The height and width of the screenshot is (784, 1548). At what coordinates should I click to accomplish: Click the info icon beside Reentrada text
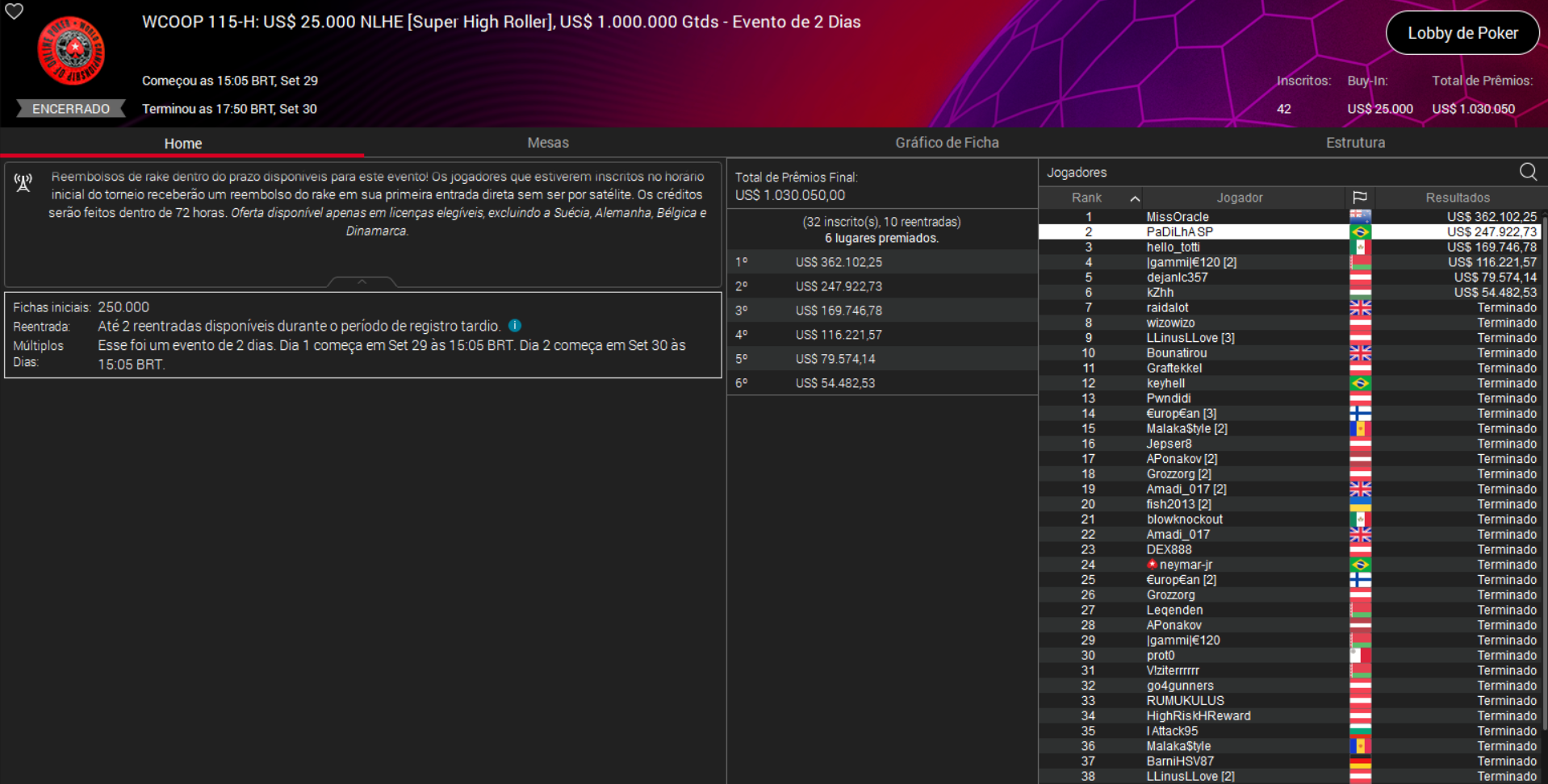pos(515,326)
